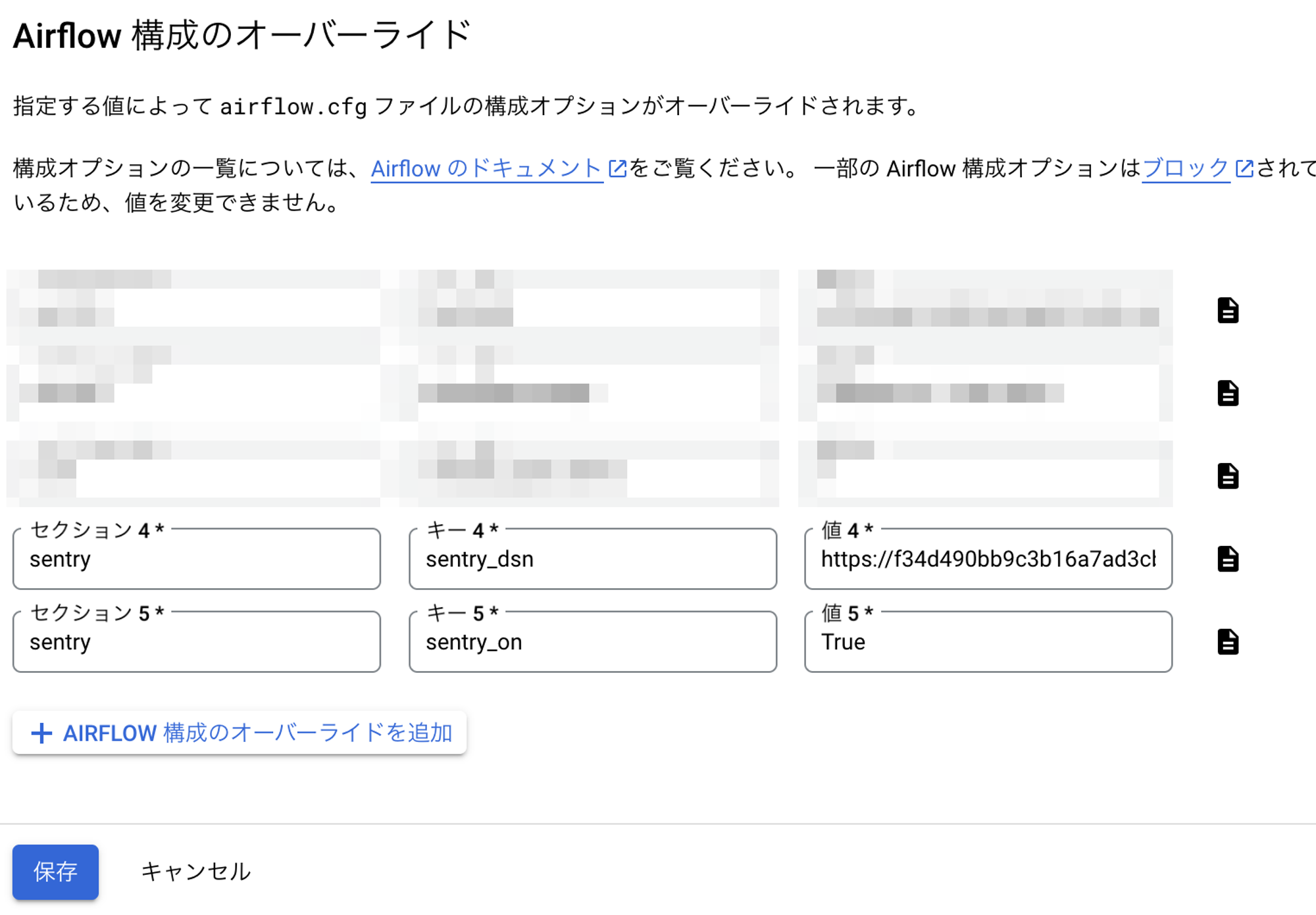Click document icon beside second override row
The width and height of the screenshot is (1316, 915).
(x=1227, y=393)
